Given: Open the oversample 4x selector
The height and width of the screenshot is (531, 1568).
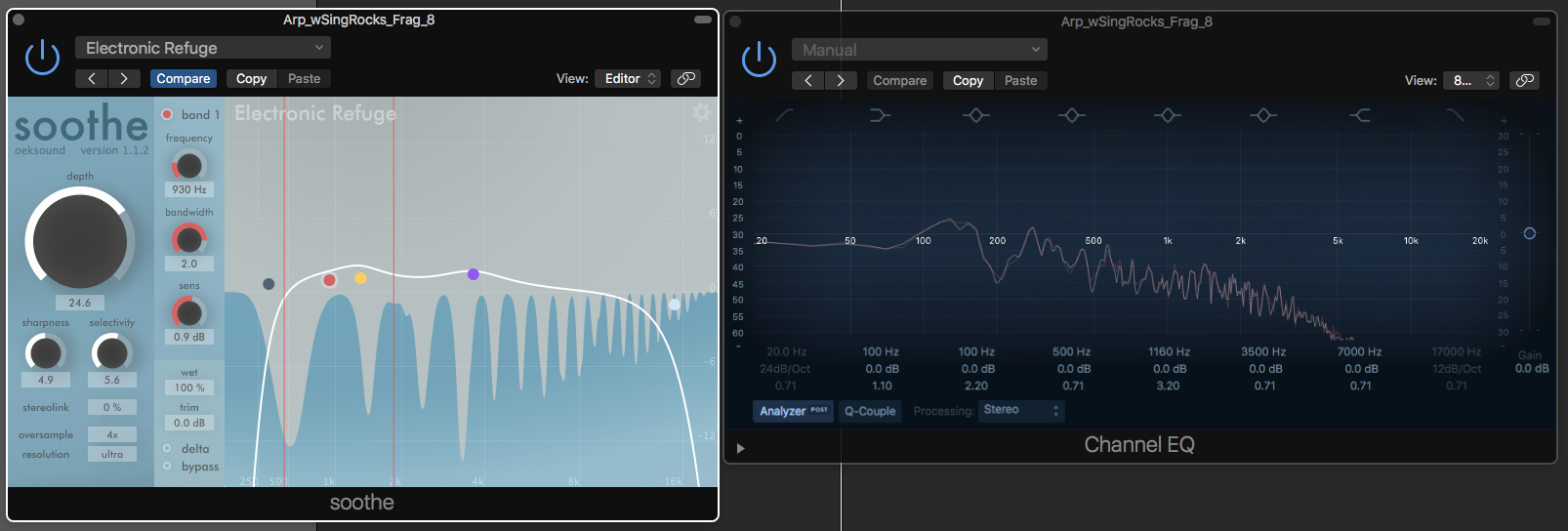Looking at the screenshot, I should 112,434.
